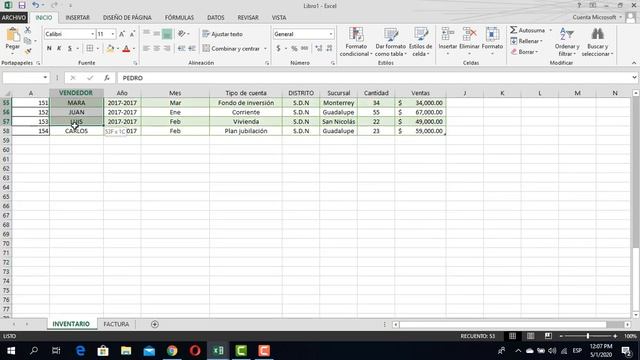Click the Name Box field
Image resolution: width=640 pixels, height=360 pixels.
point(22,78)
